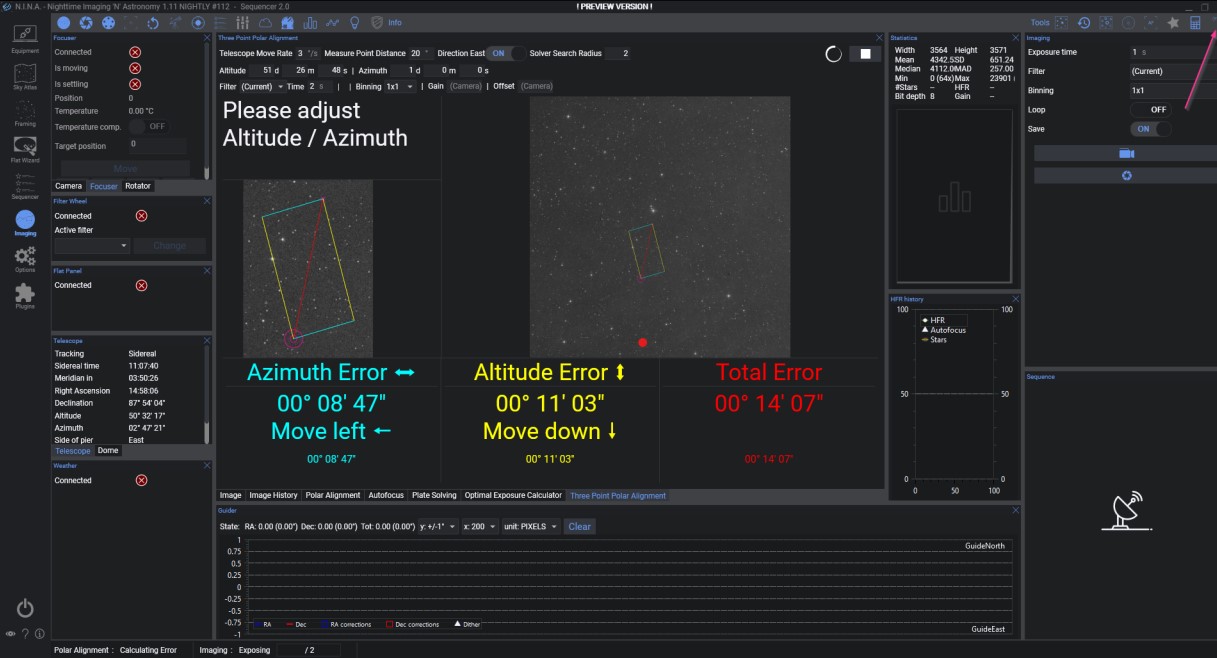Screen dimensions: 1217x658
Task: Open the Optimal Exposure Calculator tab
Action: (x=513, y=495)
